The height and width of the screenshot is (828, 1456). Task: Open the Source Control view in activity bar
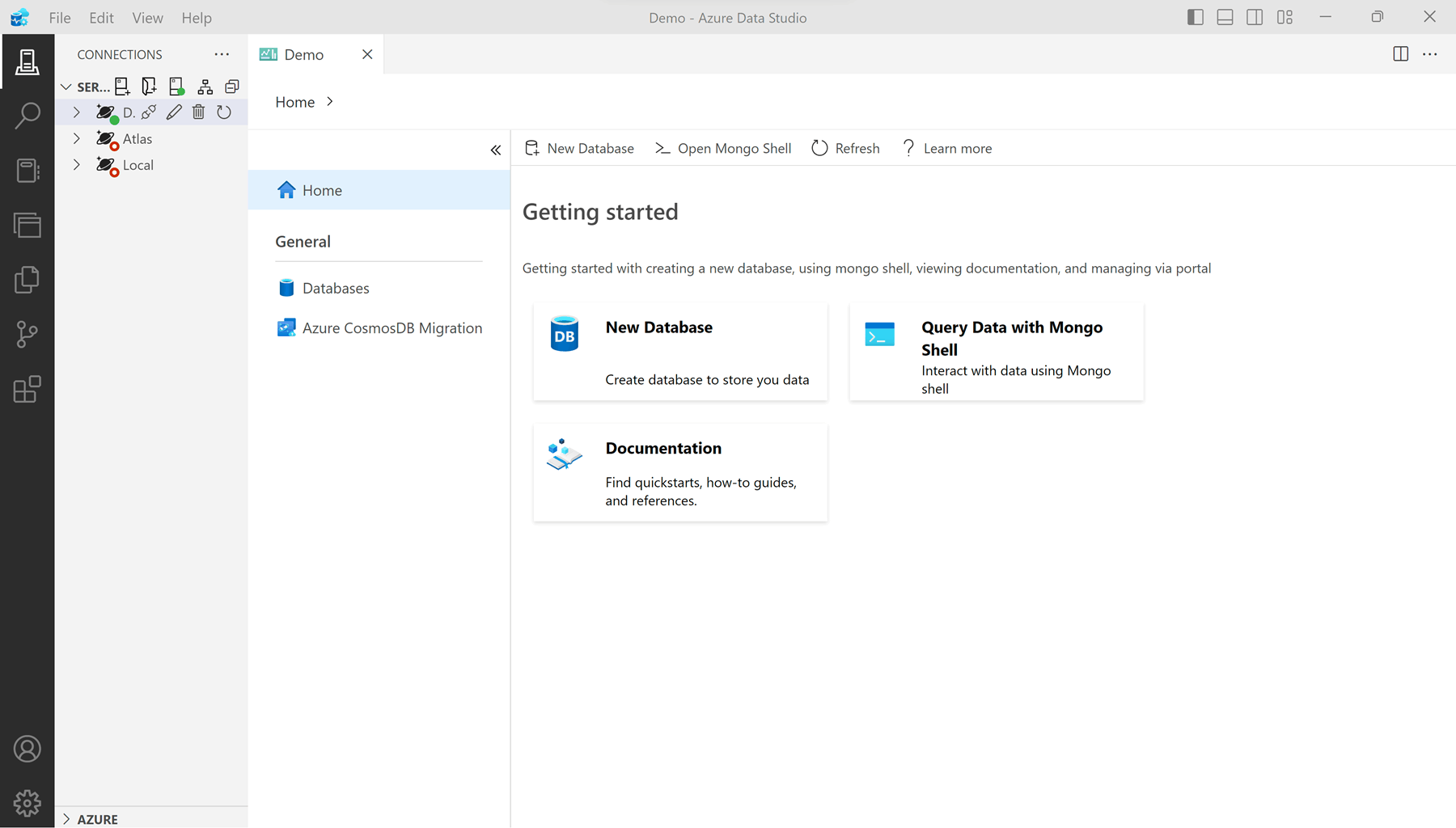27,334
